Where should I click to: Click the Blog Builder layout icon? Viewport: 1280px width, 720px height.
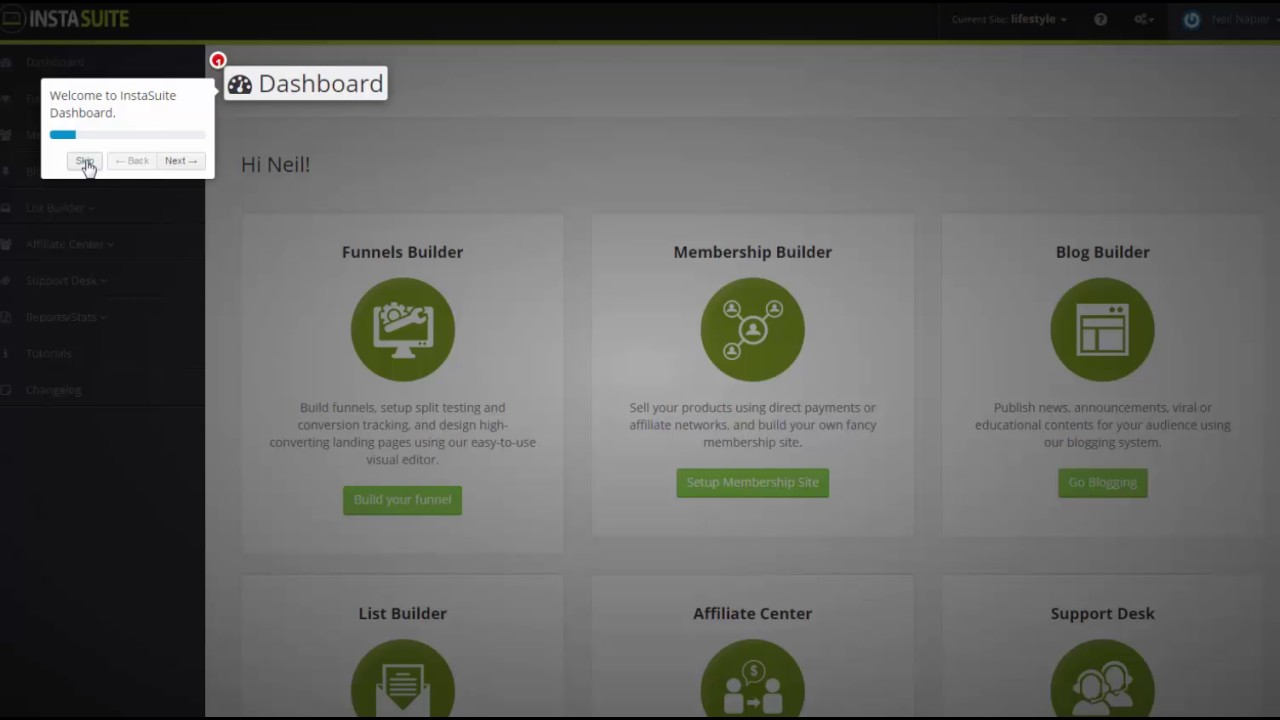pos(1103,329)
